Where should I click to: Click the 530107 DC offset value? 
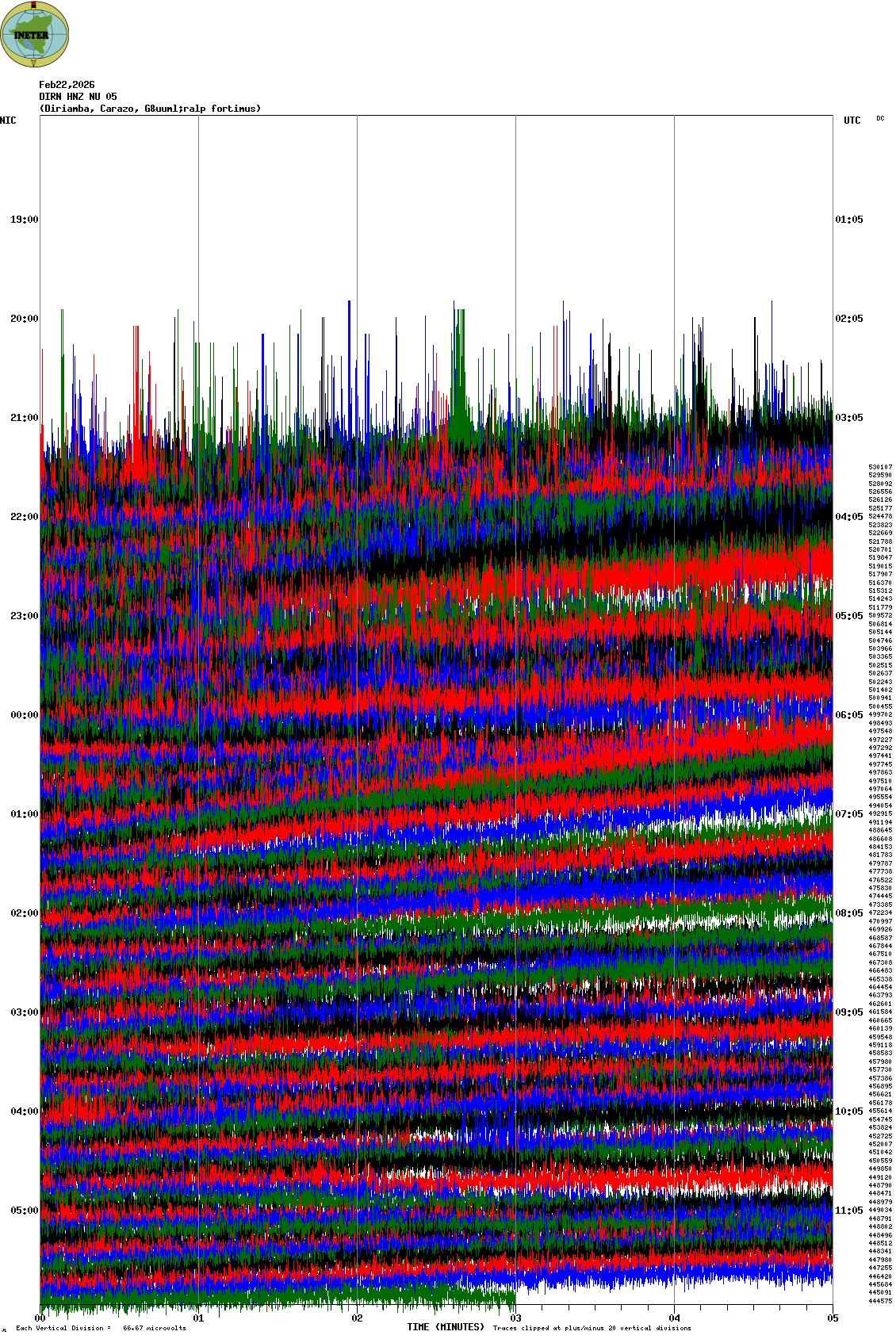point(880,468)
